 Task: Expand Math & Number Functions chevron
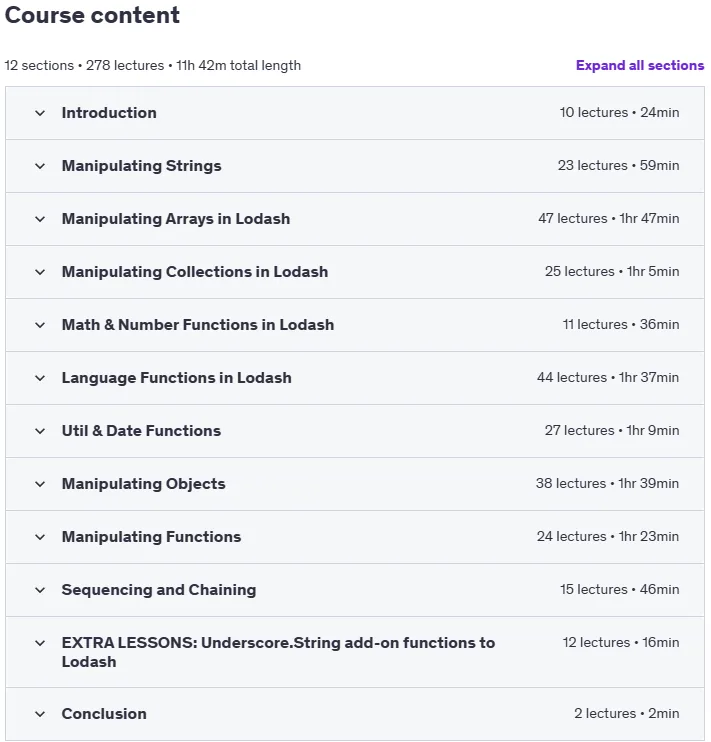[x=40, y=325]
